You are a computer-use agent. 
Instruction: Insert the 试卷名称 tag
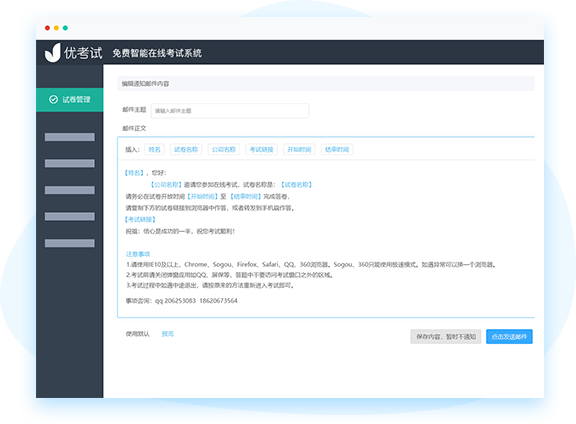click(186, 150)
